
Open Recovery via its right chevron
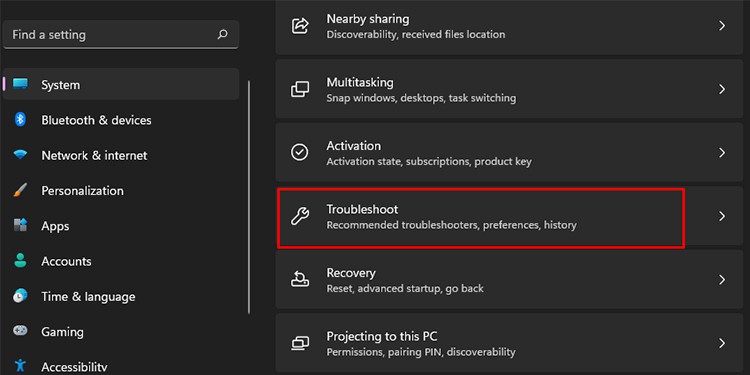pyautogui.click(x=722, y=280)
